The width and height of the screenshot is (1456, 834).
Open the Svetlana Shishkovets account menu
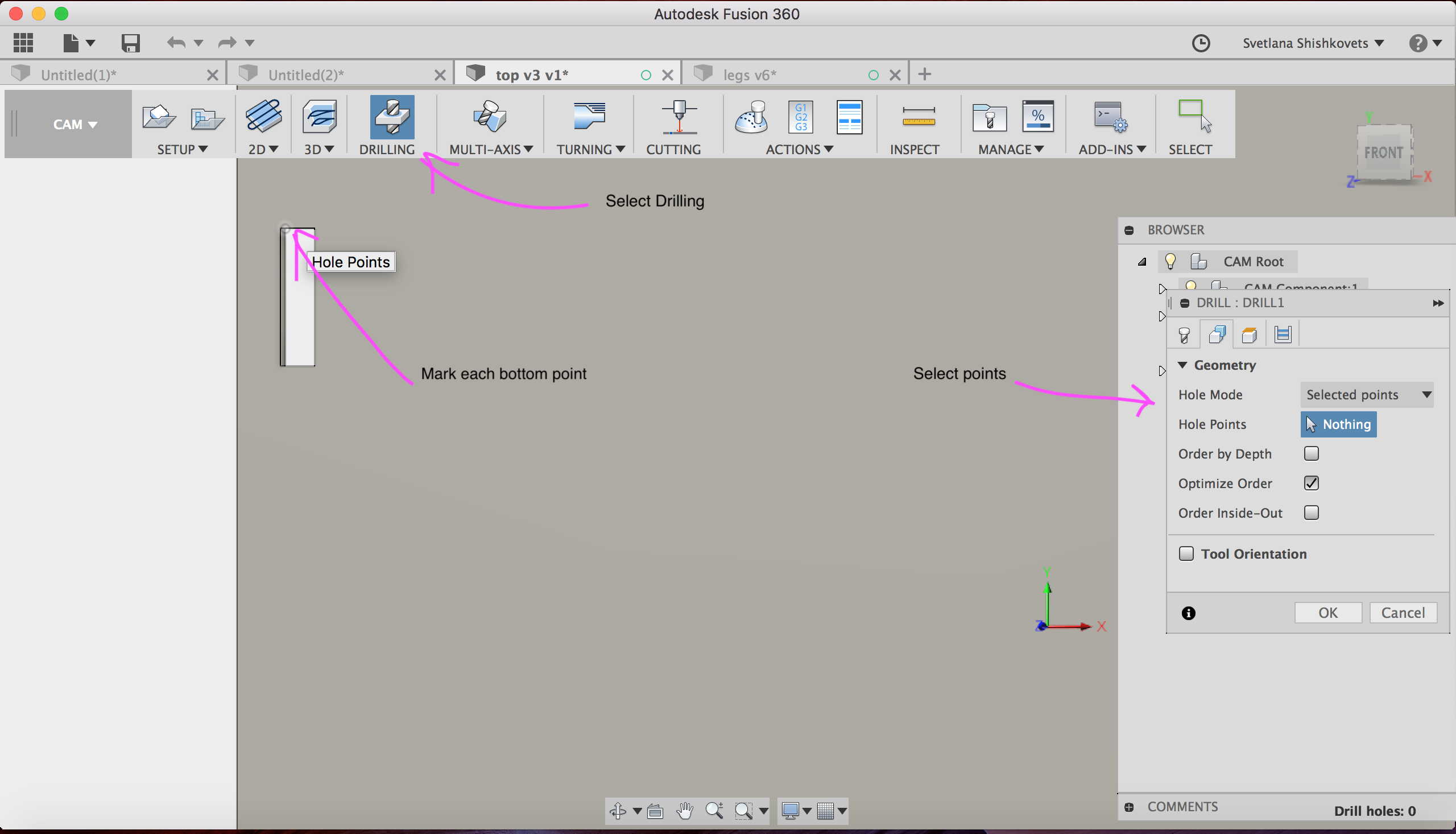click(1312, 43)
